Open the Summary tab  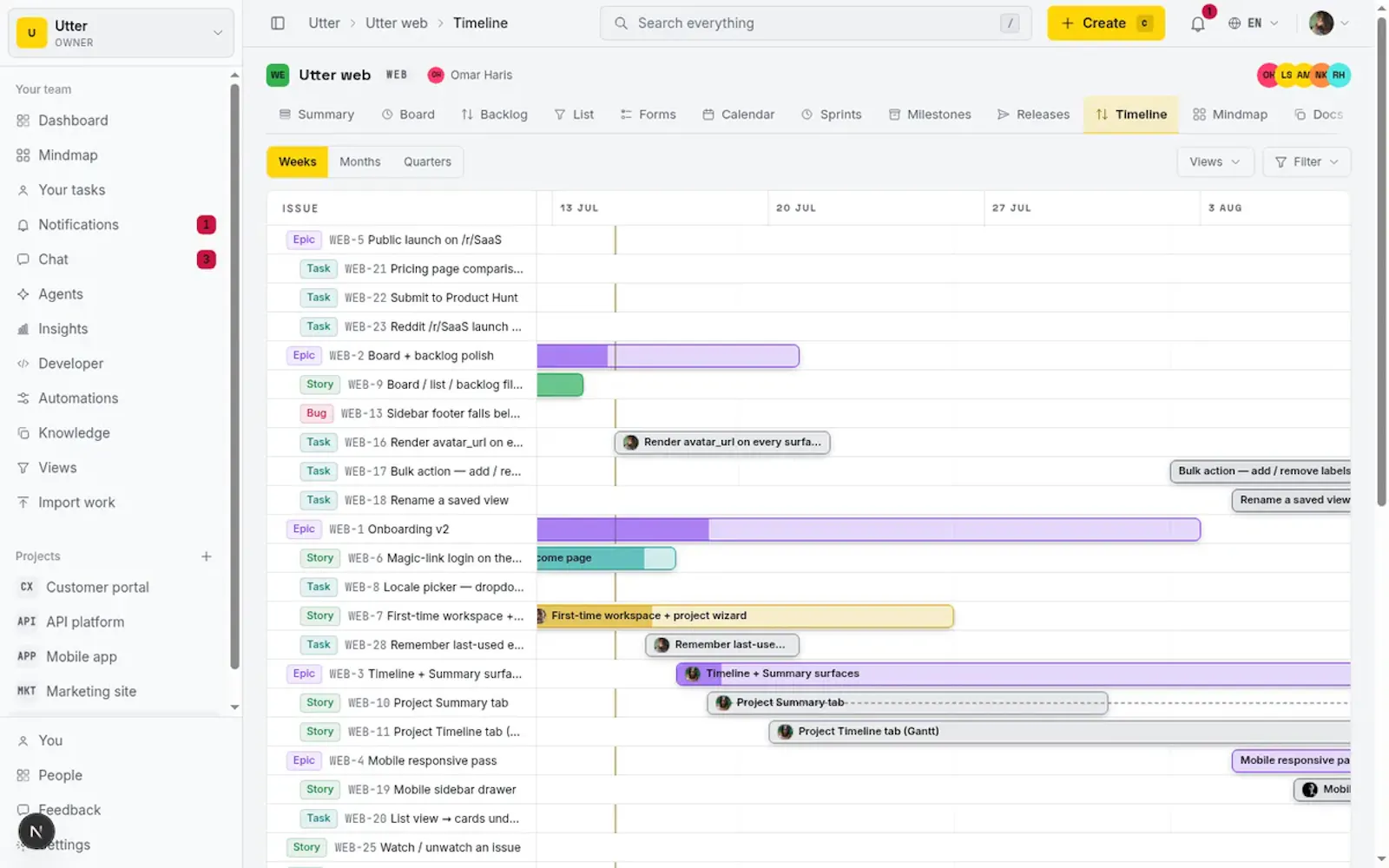pos(317,115)
